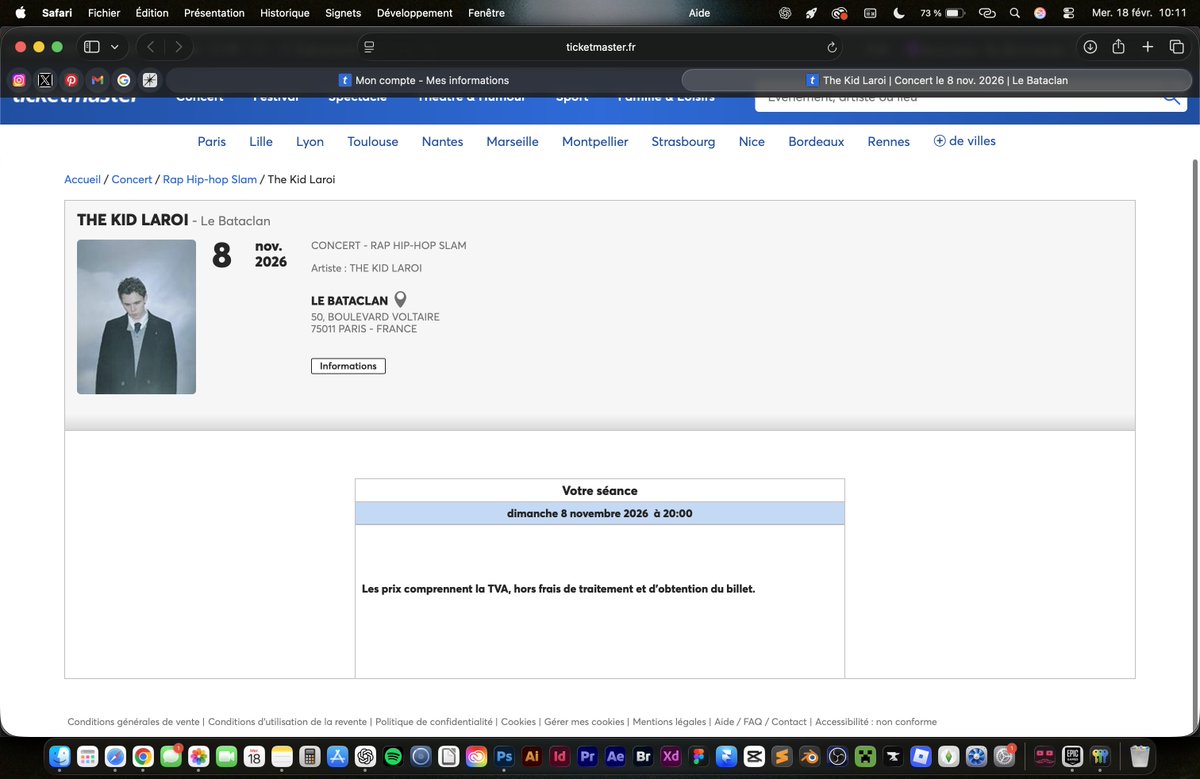Select The Kid Laroi Bataclan tab
The width and height of the screenshot is (1200, 779).
(937, 80)
